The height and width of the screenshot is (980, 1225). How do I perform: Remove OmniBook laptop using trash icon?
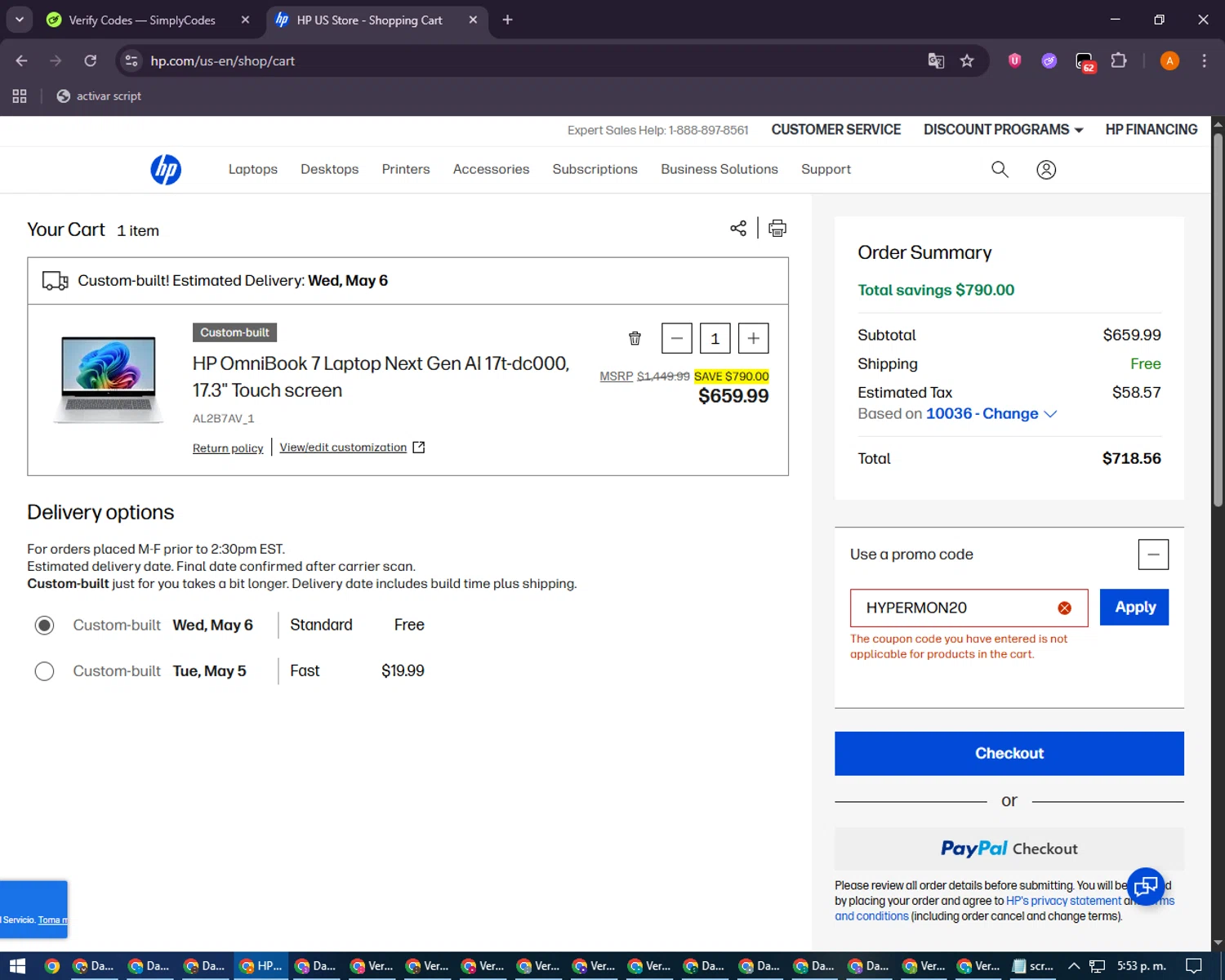point(635,338)
